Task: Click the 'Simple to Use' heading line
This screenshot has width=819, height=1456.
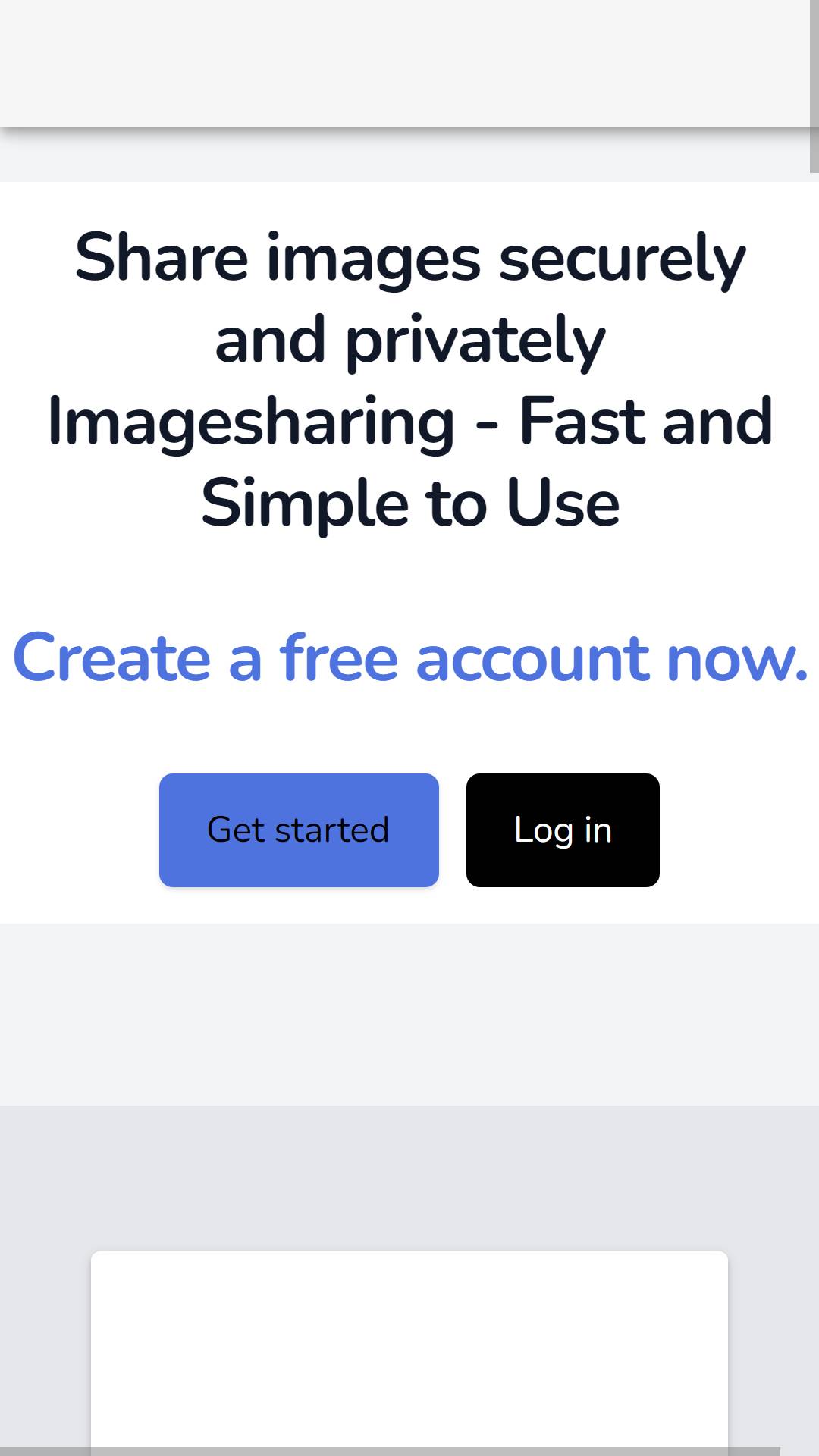Action: 410,504
